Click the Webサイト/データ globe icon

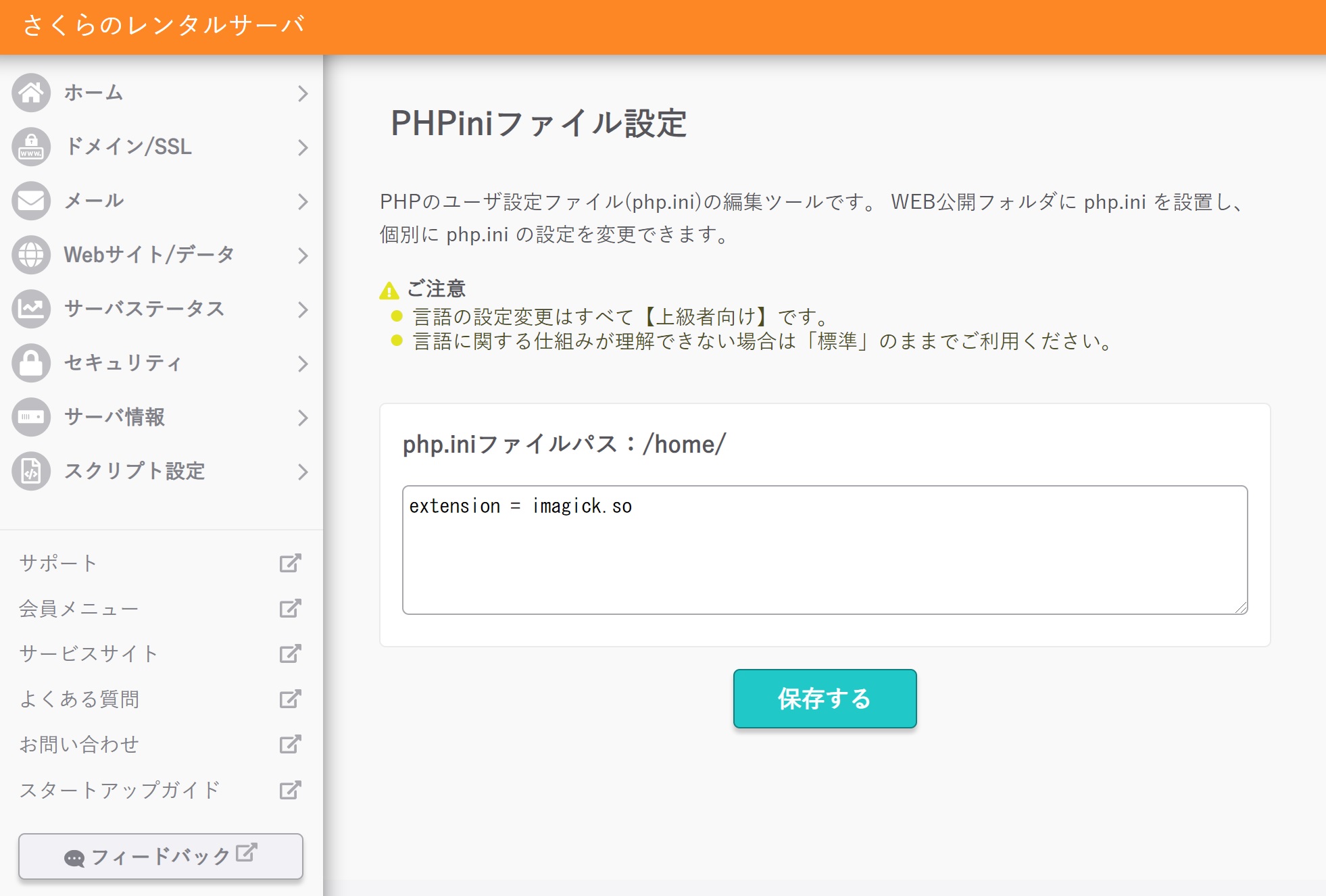click(31, 255)
